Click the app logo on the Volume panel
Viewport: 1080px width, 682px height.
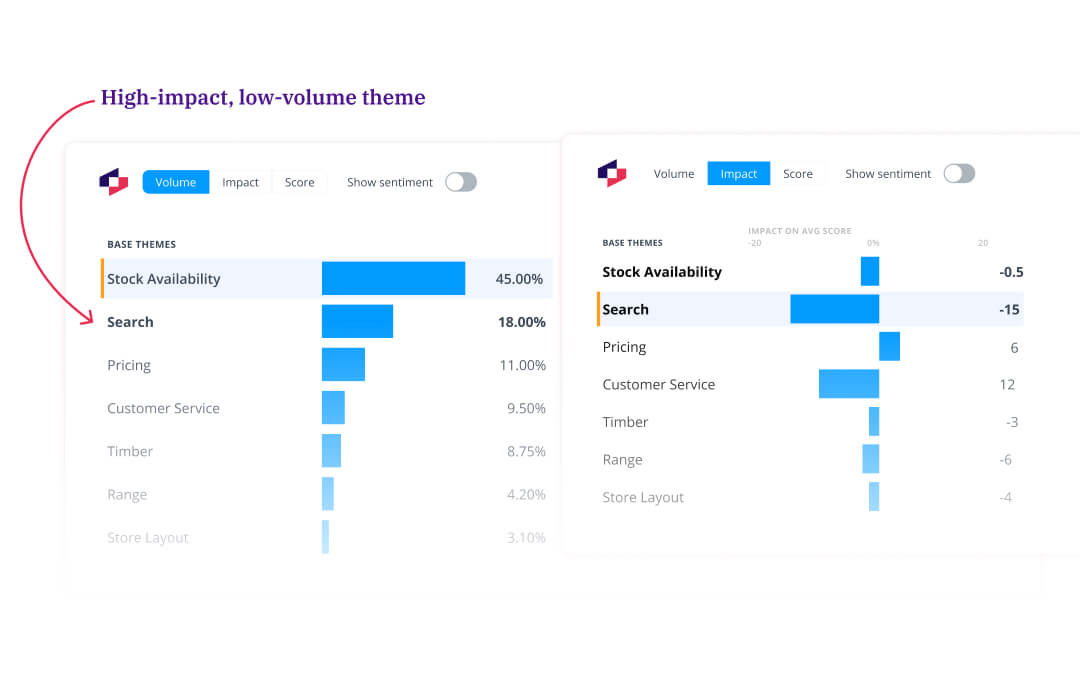pos(111,181)
